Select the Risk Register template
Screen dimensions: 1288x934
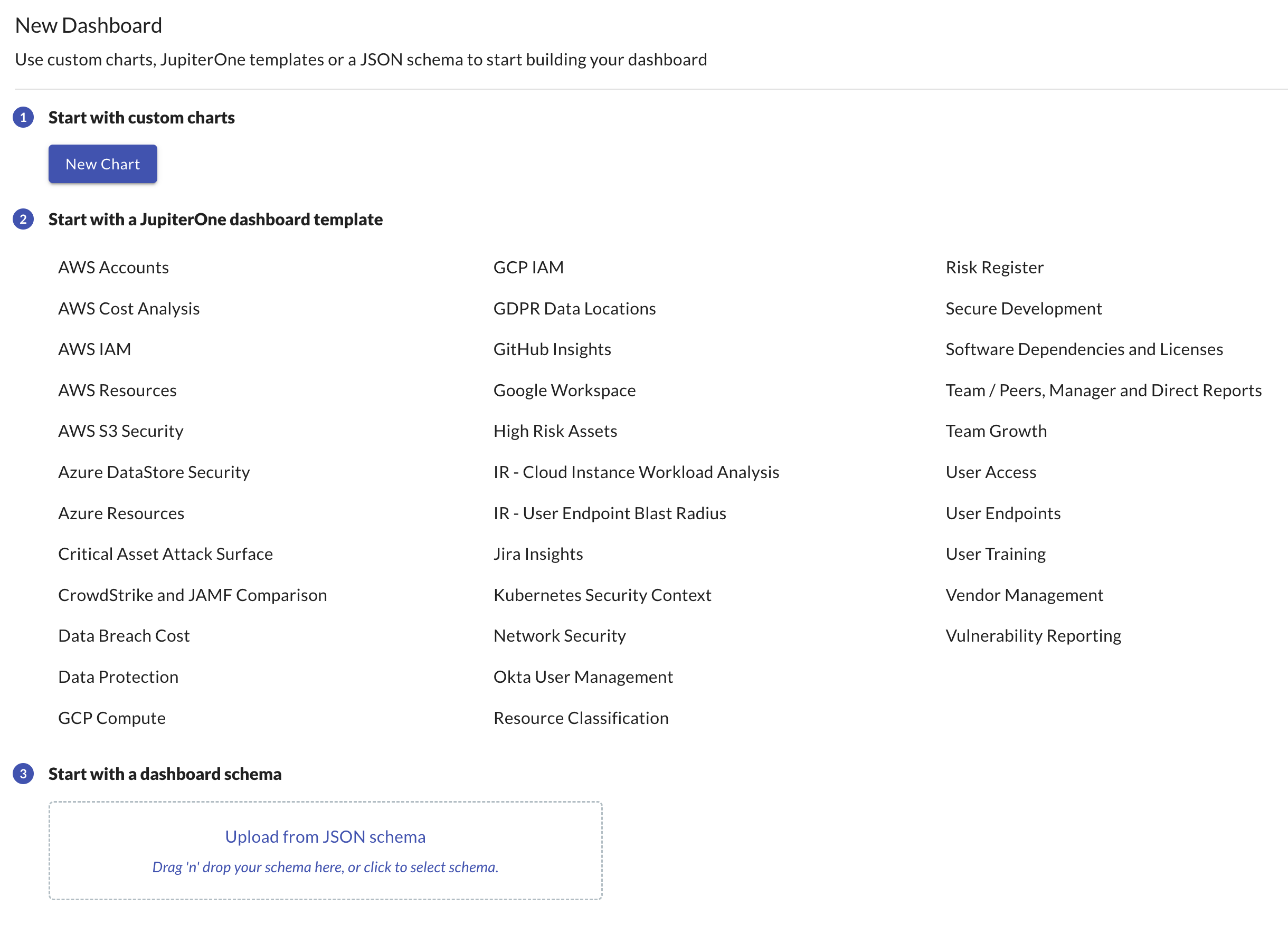click(x=994, y=268)
